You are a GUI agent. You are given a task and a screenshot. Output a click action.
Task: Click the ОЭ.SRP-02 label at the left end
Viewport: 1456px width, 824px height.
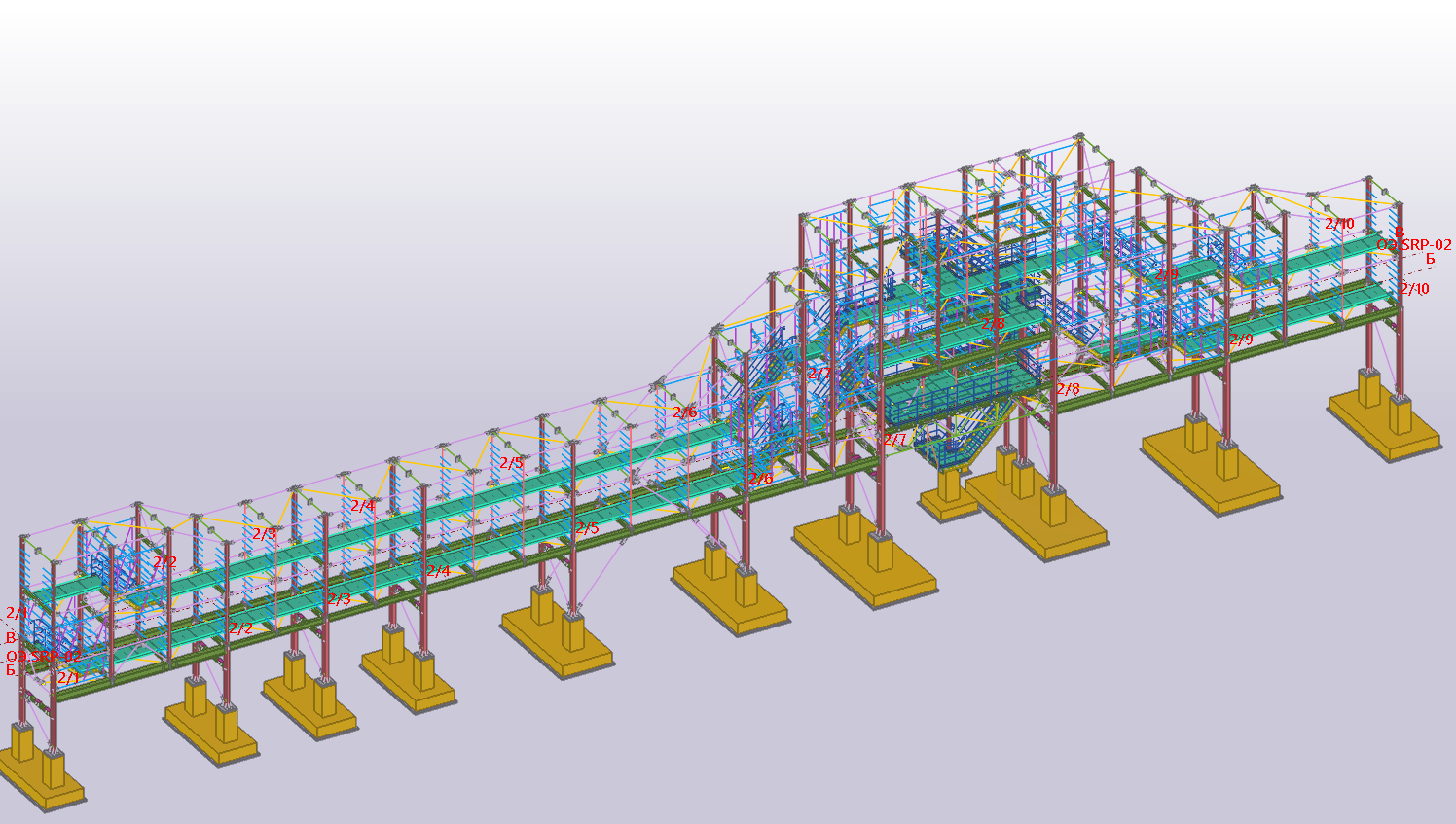coord(44,657)
